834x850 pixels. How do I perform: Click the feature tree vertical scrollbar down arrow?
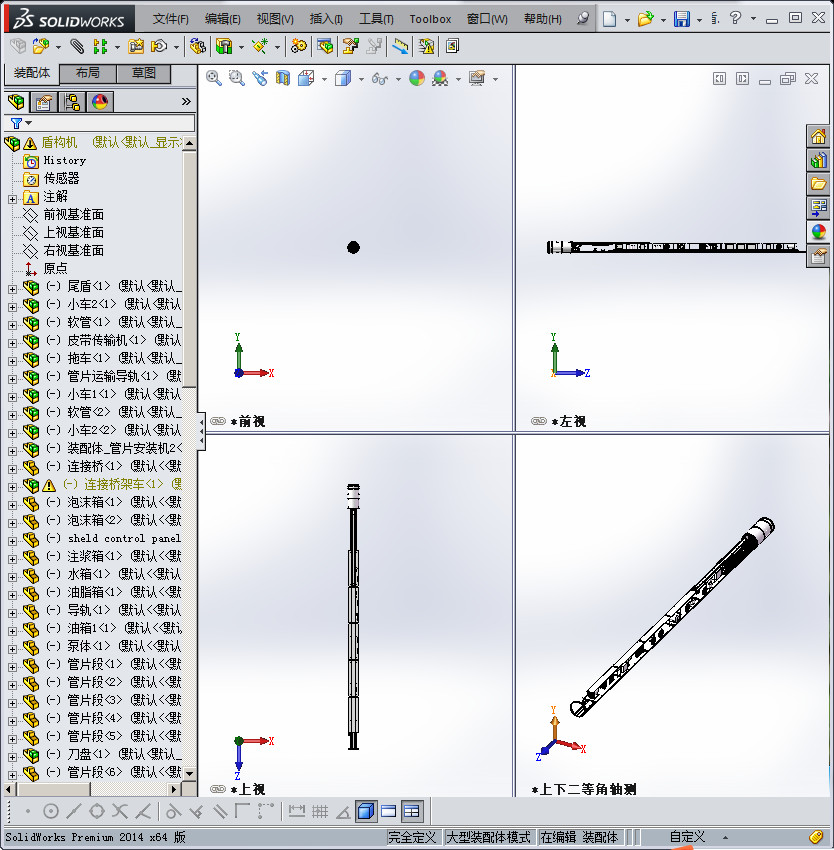[x=189, y=774]
